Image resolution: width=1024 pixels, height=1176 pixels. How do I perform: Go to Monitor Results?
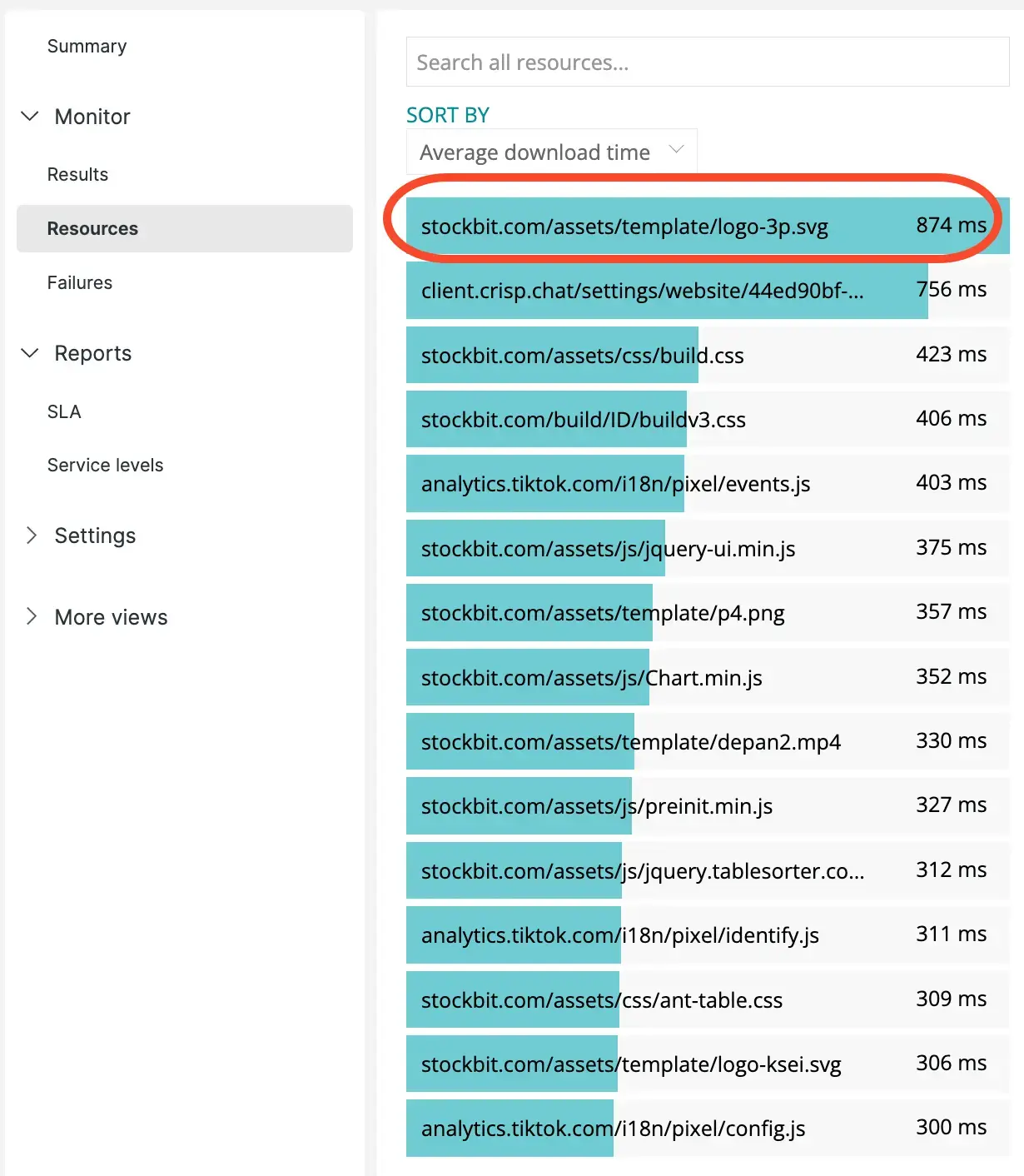coord(77,175)
